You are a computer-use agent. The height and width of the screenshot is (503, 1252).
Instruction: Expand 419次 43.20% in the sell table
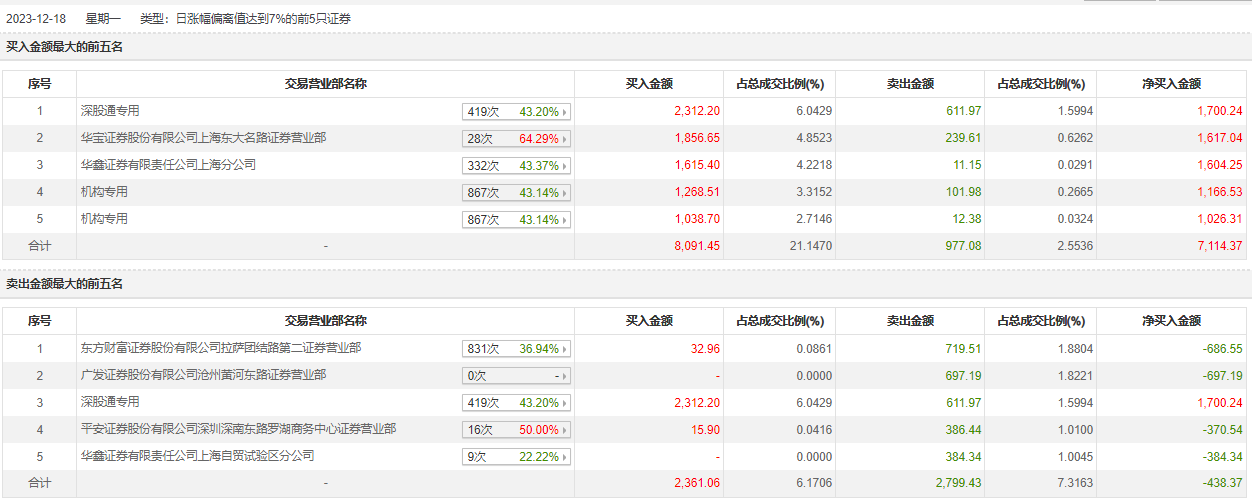point(516,403)
